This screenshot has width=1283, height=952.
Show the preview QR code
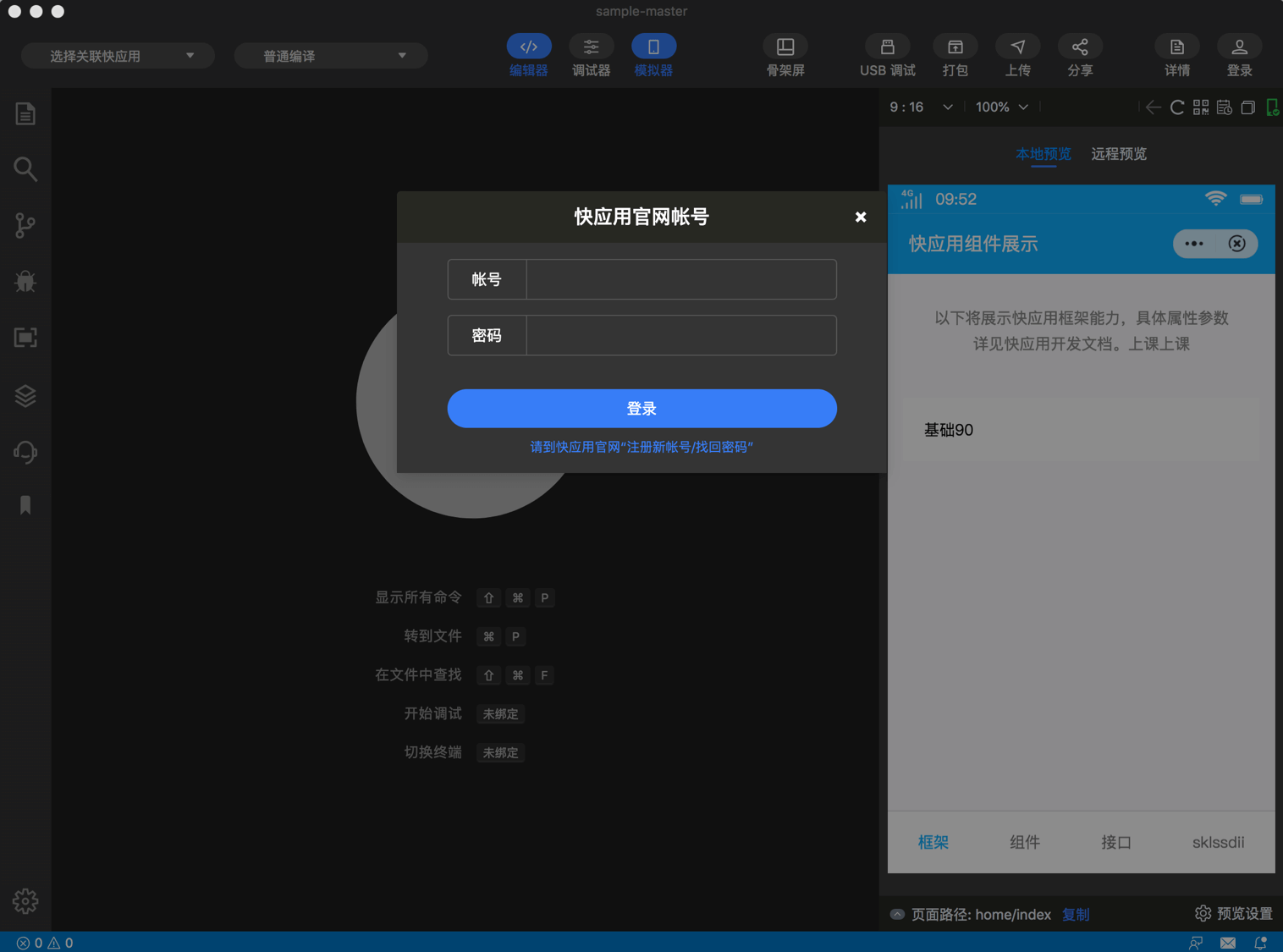tap(1200, 107)
